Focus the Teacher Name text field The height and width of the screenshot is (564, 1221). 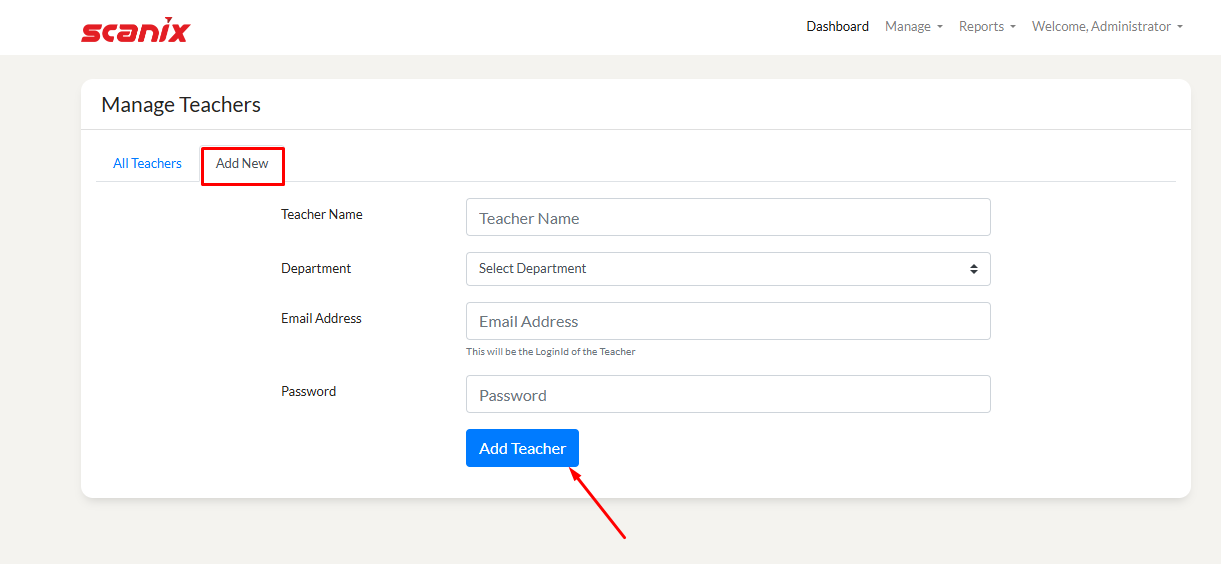pyautogui.click(x=727, y=218)
